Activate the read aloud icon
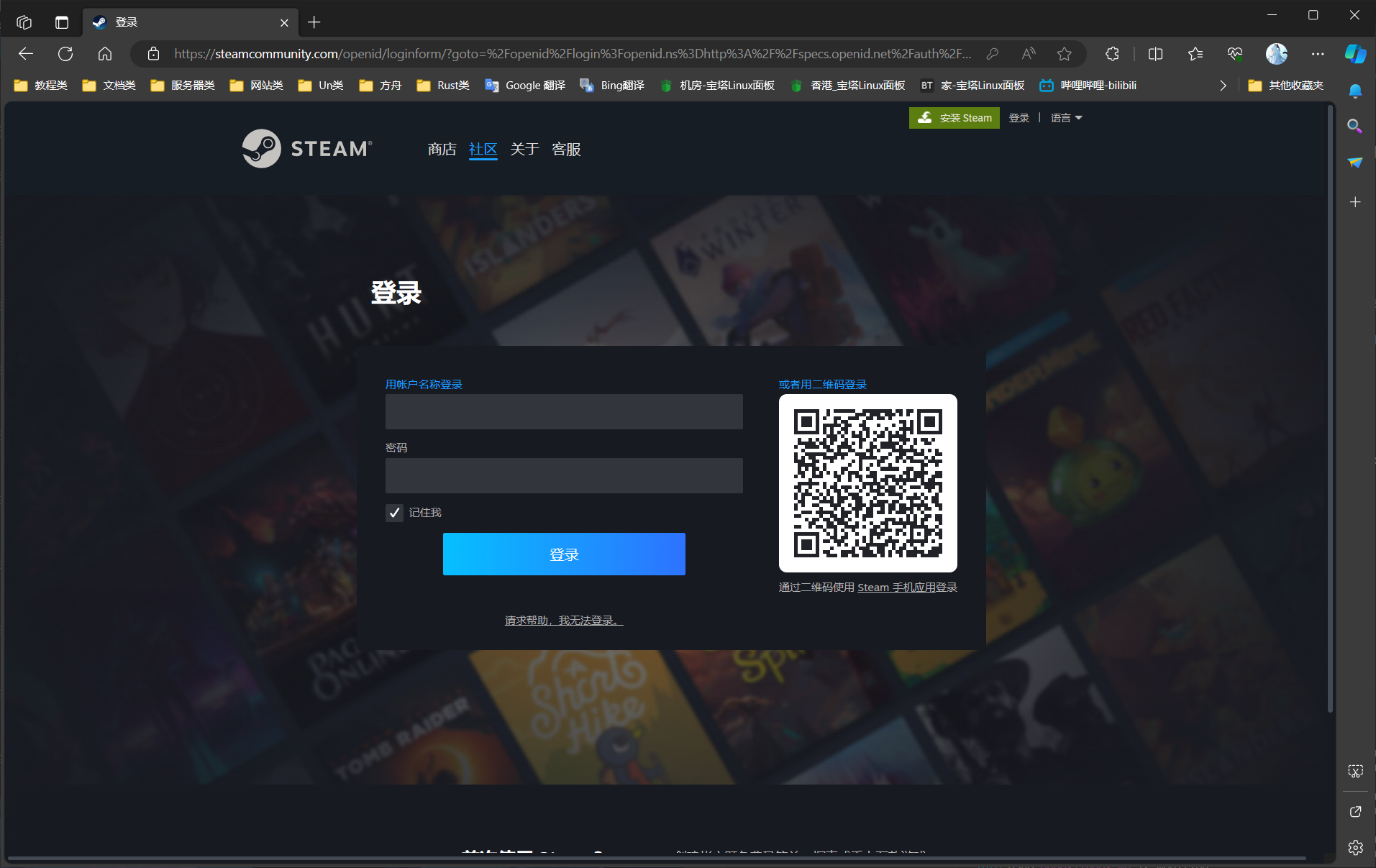Image resolution: width=1376 pixels, height=868 pixels. tap(1029, 54)
